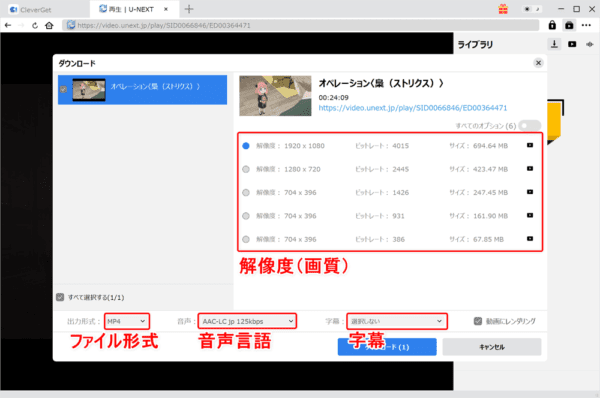Click the video thumbnail in left list

click(89, 90)
